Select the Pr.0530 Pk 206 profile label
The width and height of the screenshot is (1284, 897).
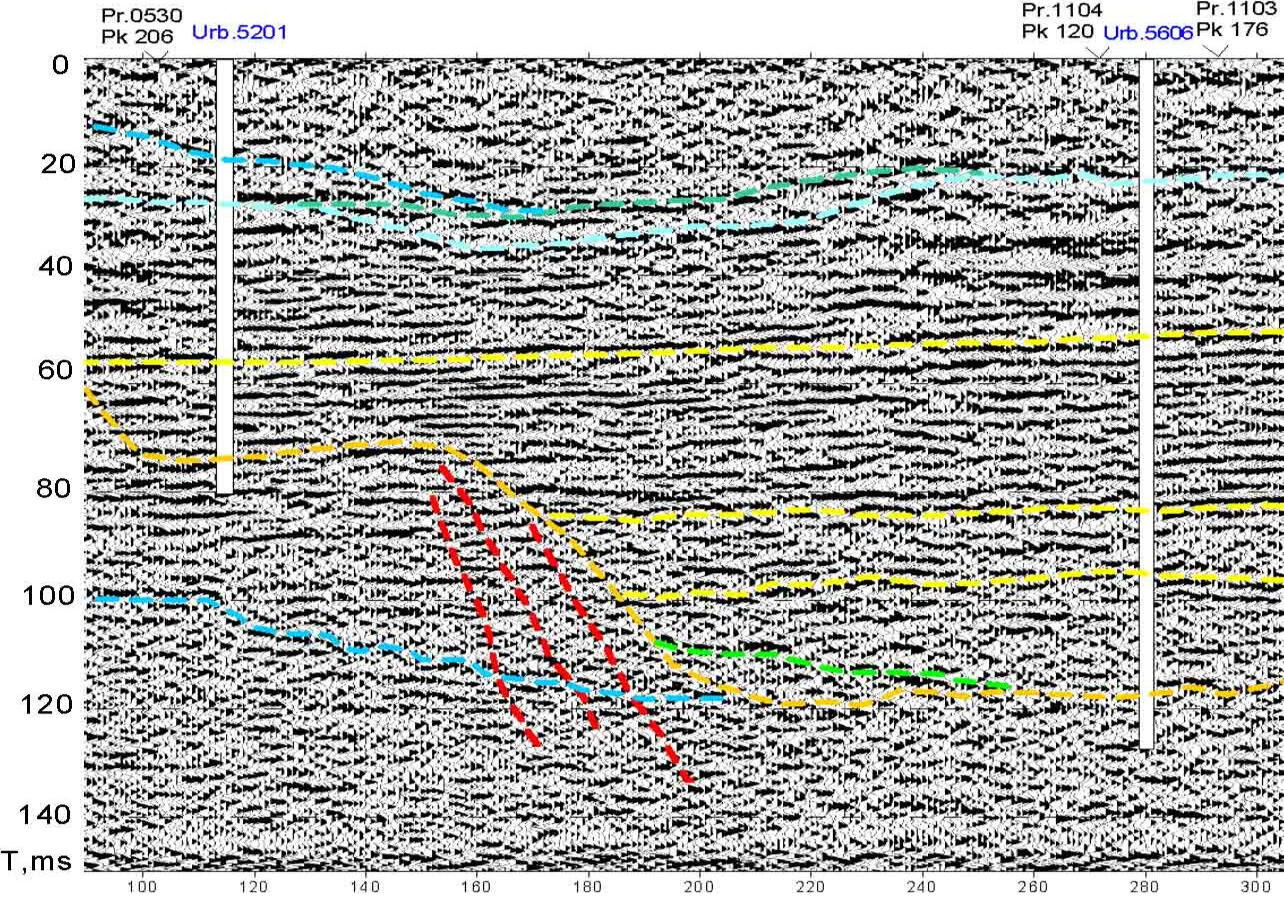coord(137,25)
